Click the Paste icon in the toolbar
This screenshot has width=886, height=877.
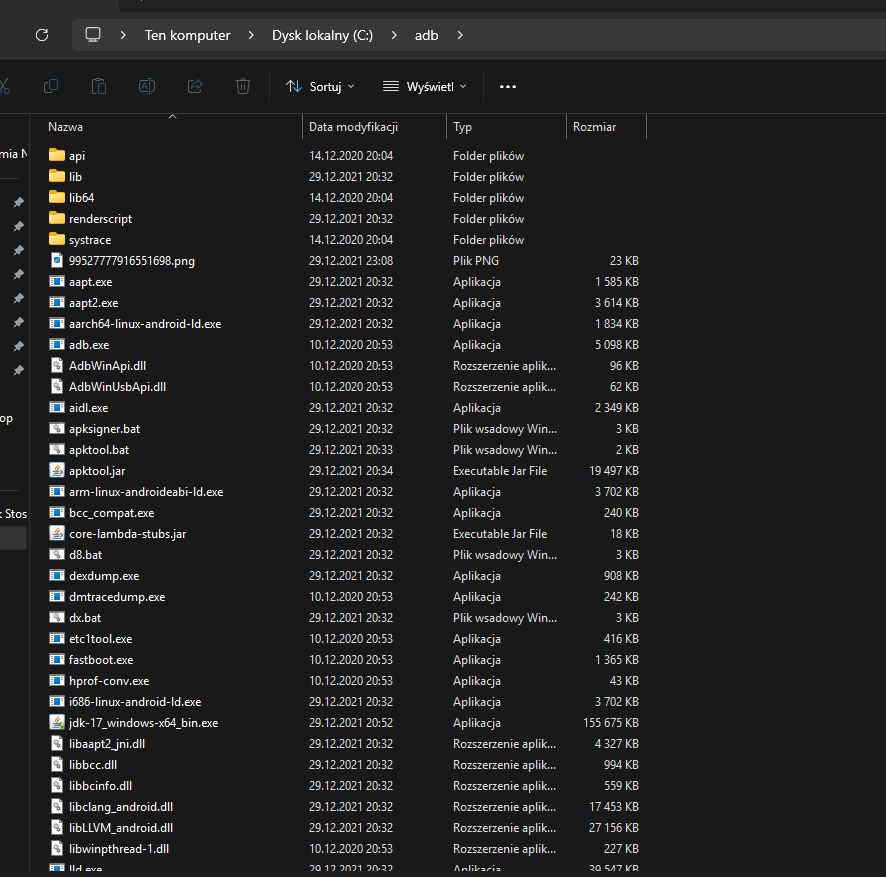(99, 87)
